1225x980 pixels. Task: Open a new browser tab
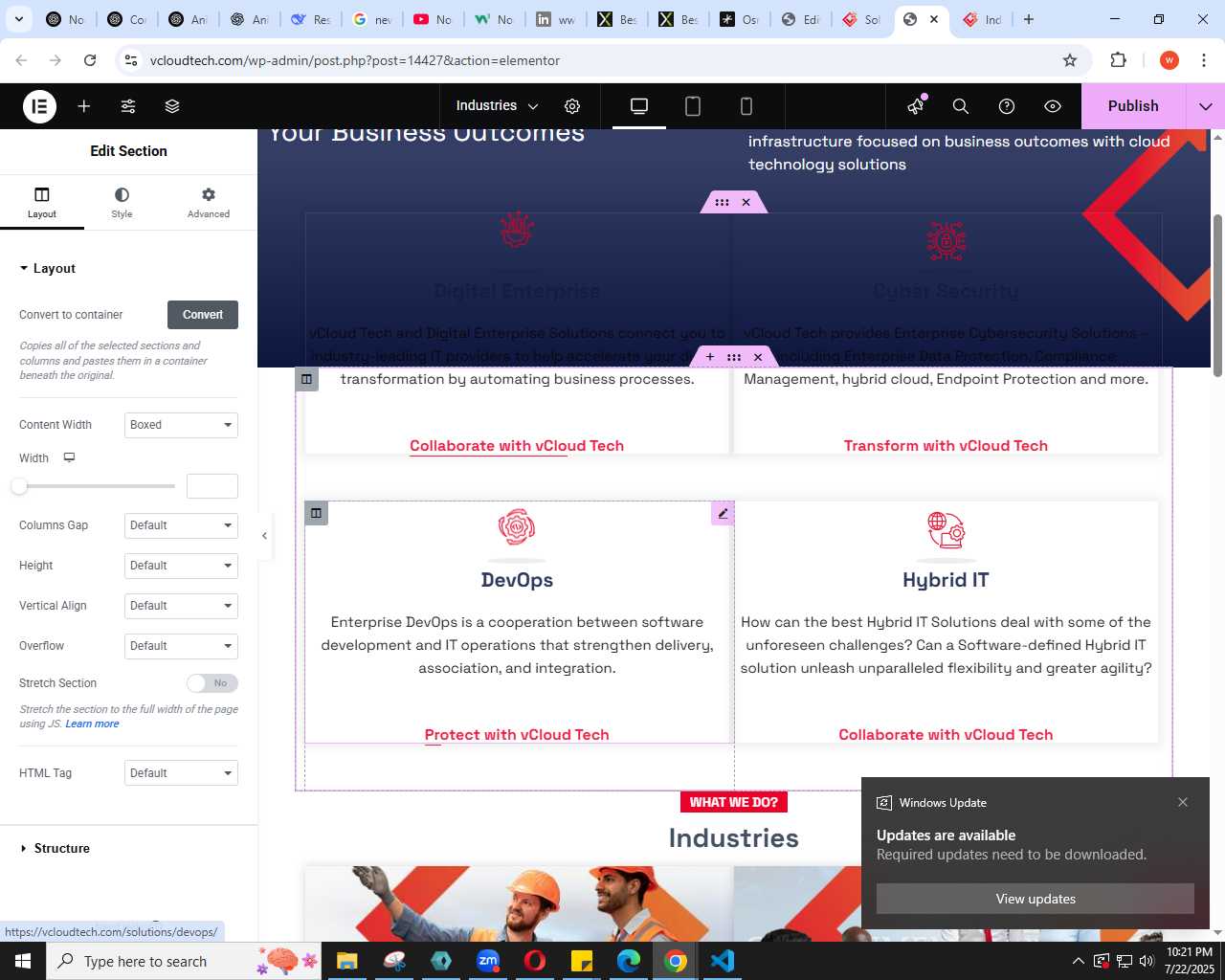1029,19
